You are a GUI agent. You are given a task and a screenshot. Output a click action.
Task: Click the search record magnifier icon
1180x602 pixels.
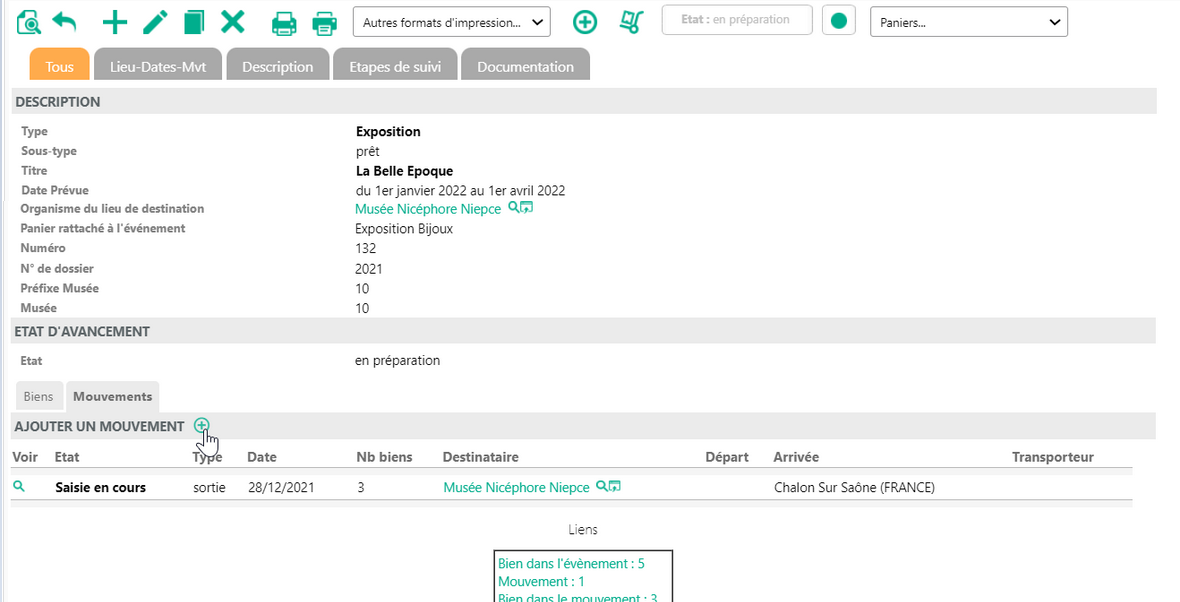tap(29, 22)
